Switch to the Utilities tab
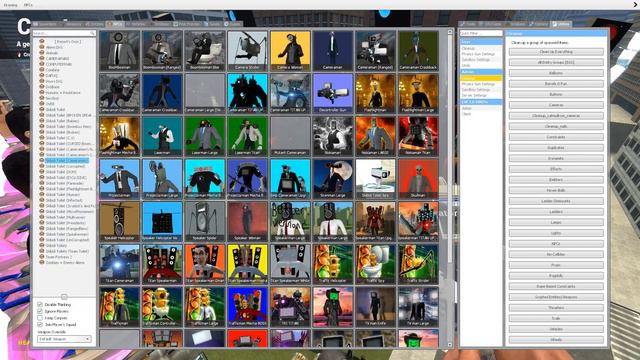 [561, 24]
